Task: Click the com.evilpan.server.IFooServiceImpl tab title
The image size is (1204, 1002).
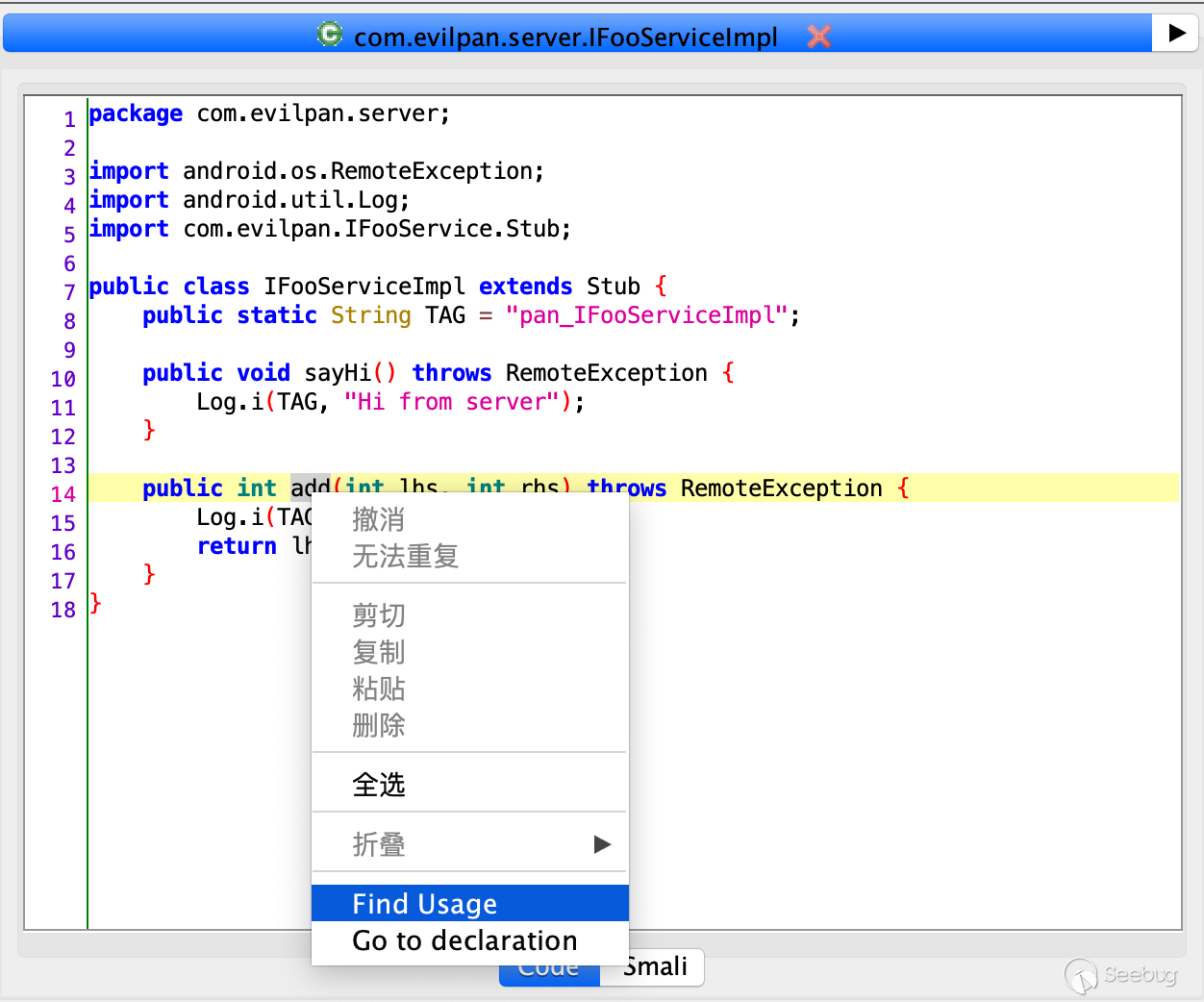Action: [x=565, y=38]
